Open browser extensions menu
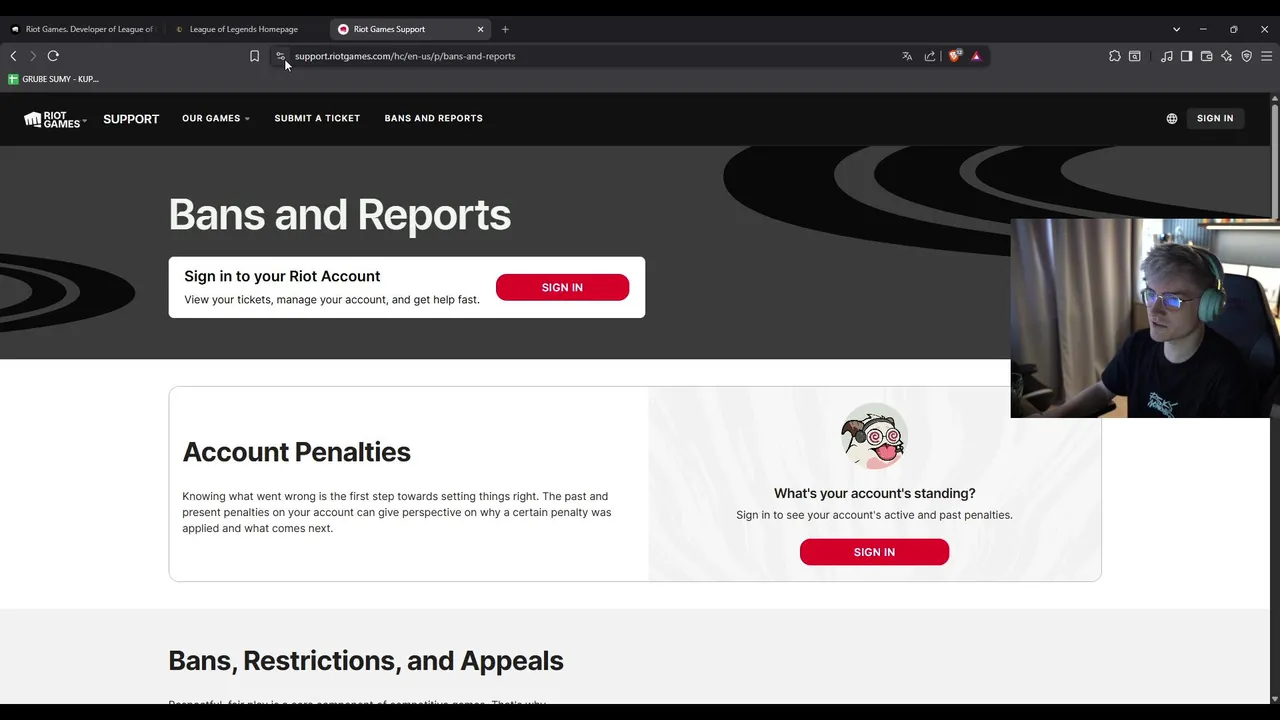The height and width of the screenshot is (720, 1280). (x=1115, y=56)
